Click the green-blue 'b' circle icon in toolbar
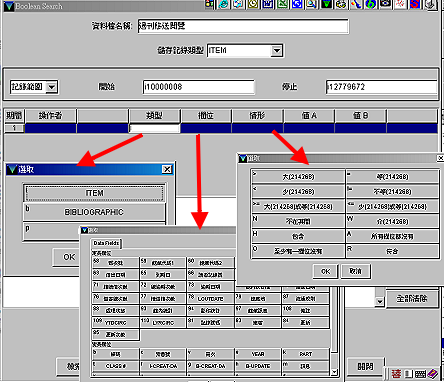Screen dimensions: 444x382 pos(371,4)
